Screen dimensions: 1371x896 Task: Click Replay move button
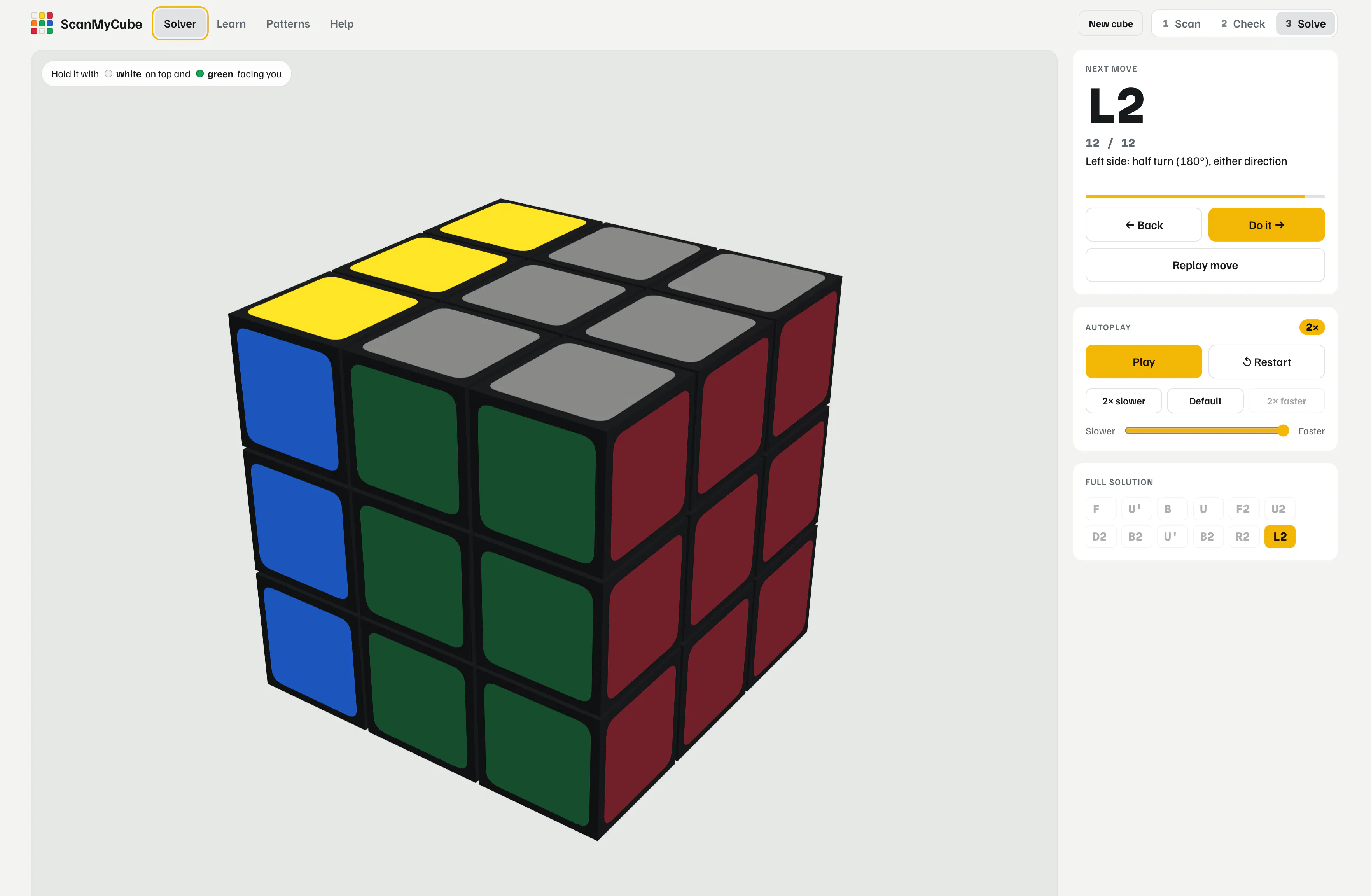(x=1205, y=265)
